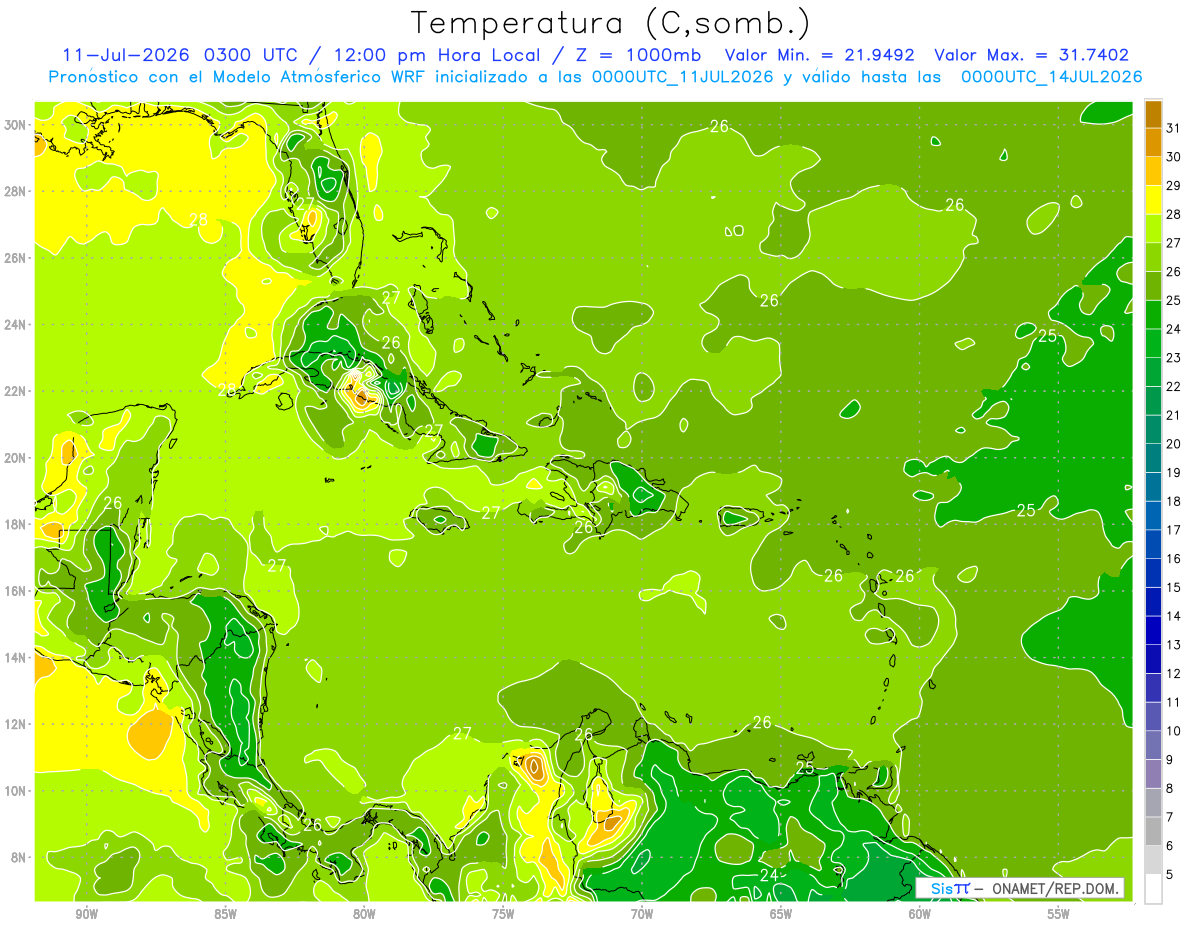Click the color bar swatch between 29 and 30

[1154, 171]
